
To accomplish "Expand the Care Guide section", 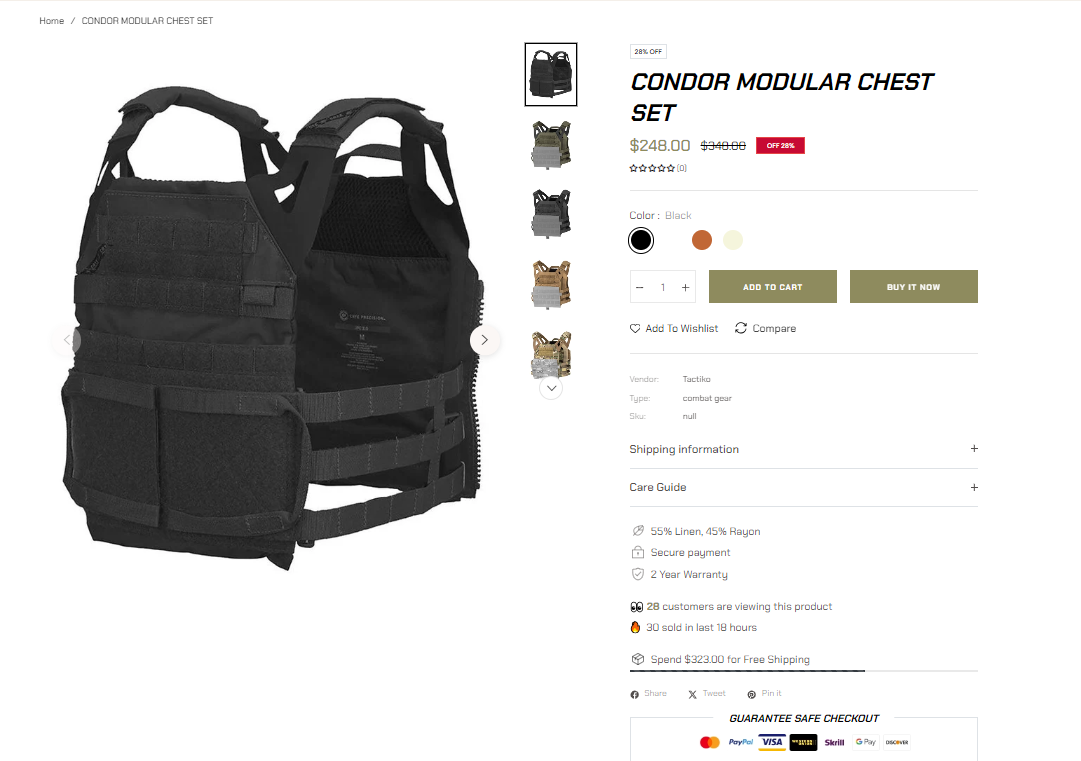I will point(803,487).
